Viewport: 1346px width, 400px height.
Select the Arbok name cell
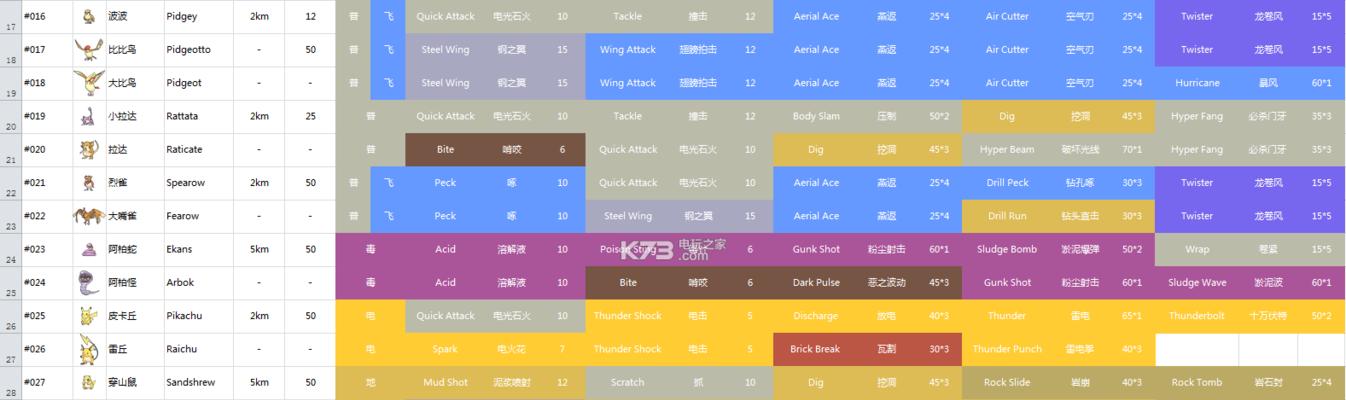[x=199, y=283]
